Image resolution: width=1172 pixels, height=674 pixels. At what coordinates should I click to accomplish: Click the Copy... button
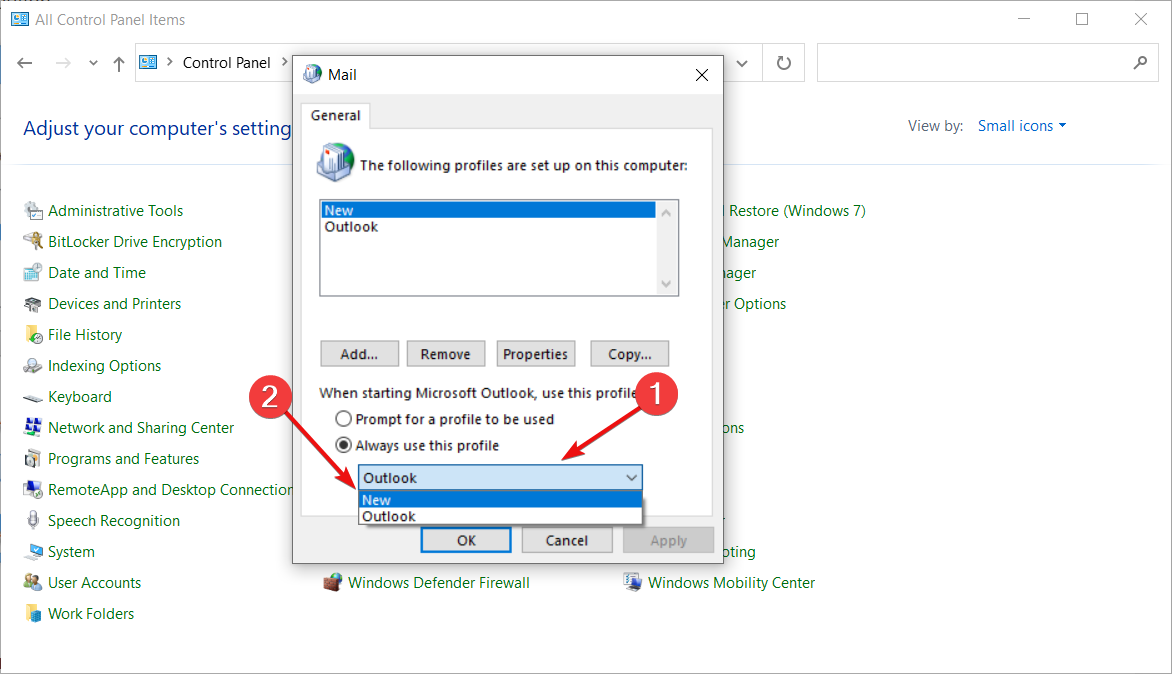pyautogui.click(x=629, y=354)
